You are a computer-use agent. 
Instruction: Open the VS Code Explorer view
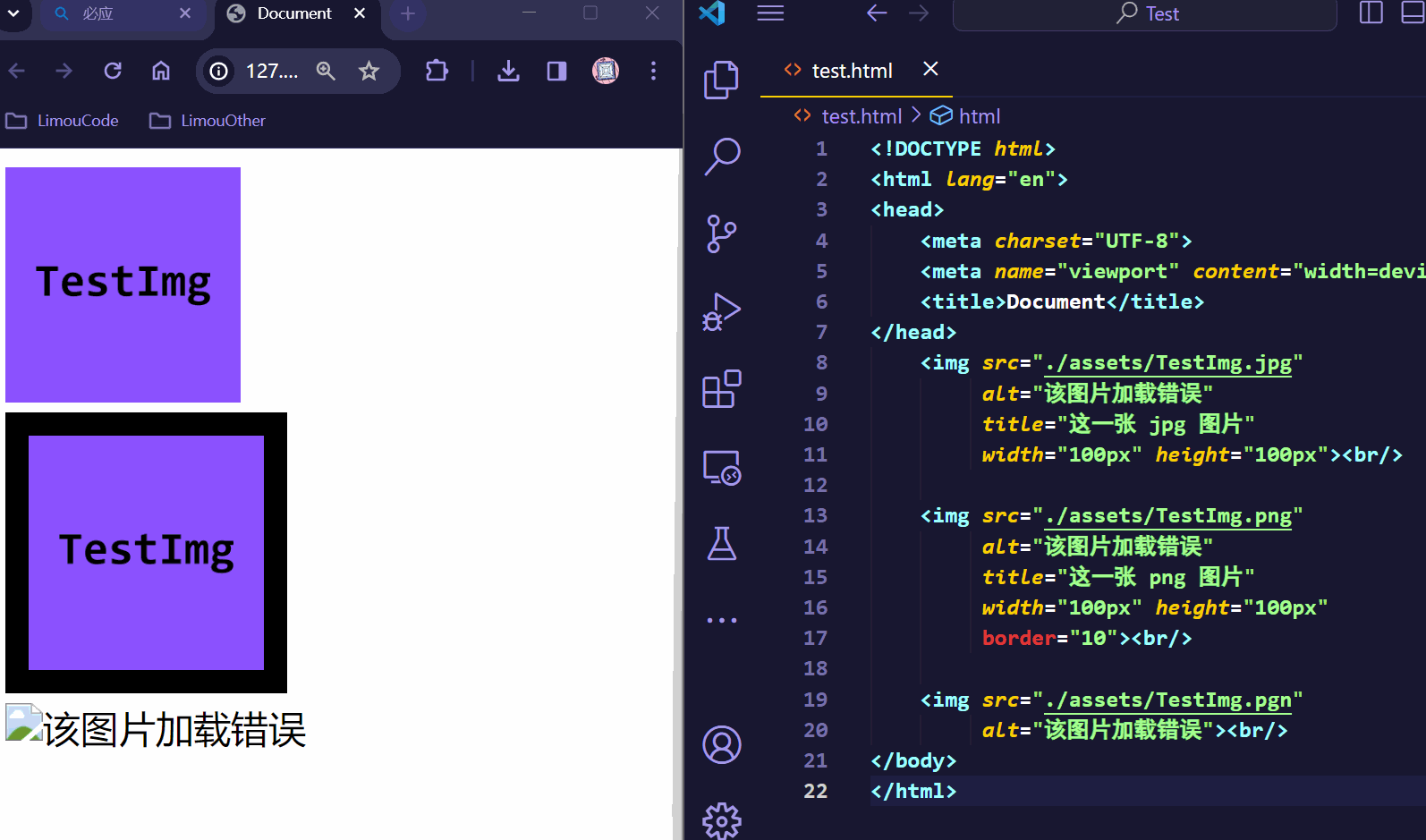721,80
